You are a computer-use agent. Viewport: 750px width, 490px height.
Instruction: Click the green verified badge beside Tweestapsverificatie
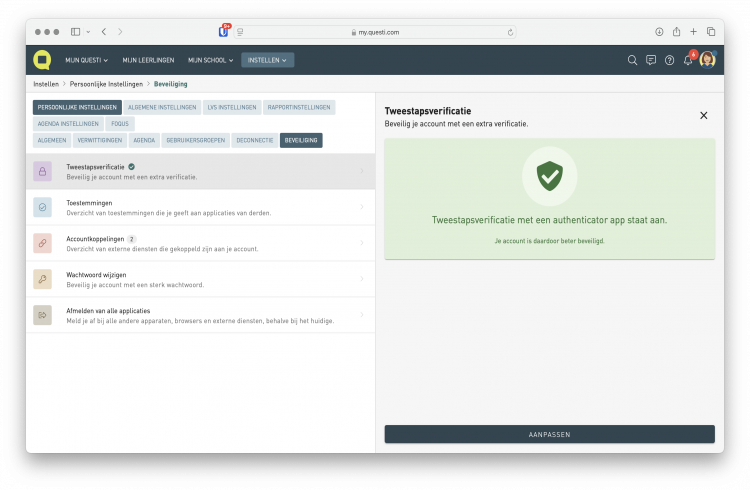132,167
